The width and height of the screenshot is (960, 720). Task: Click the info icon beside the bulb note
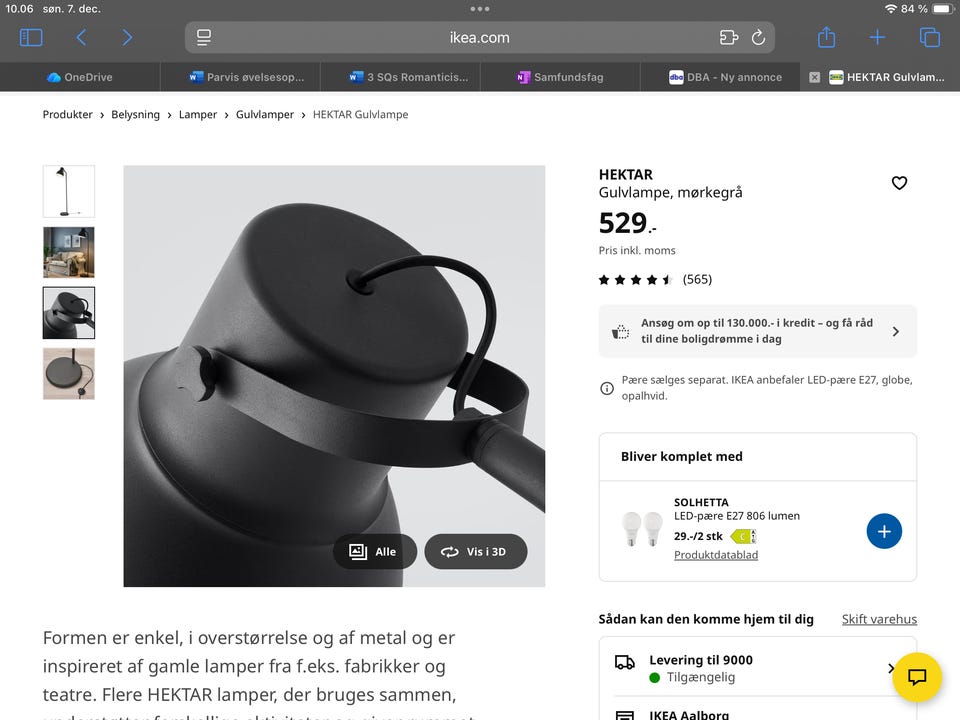(x=607, y=388)
